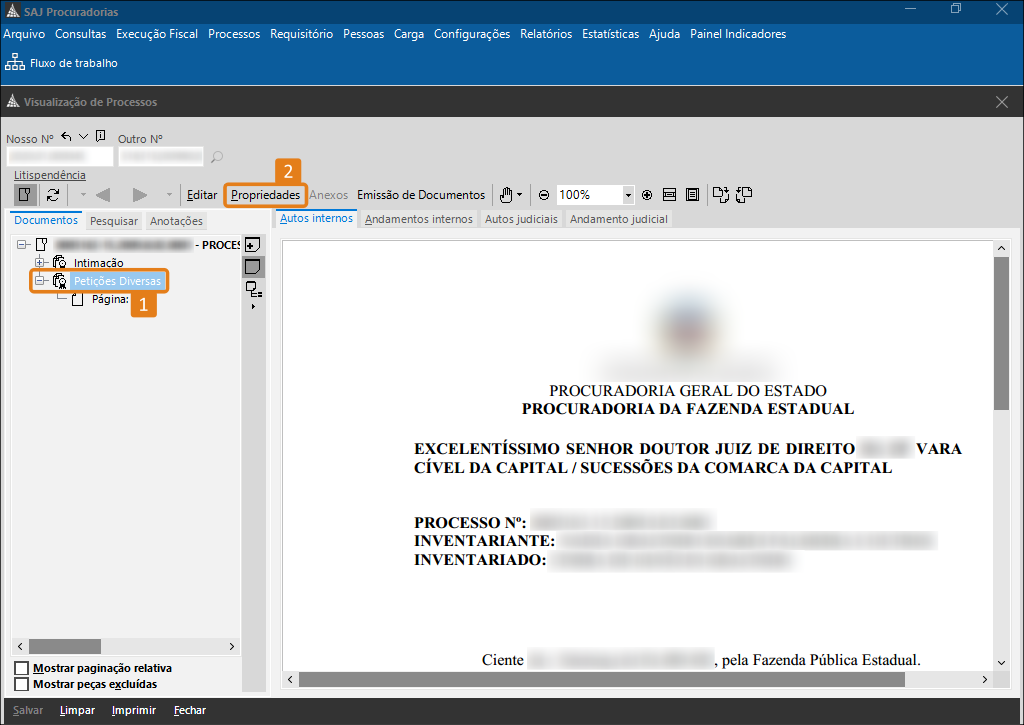Open the Execução Fiscal menu

click(157, 34)
